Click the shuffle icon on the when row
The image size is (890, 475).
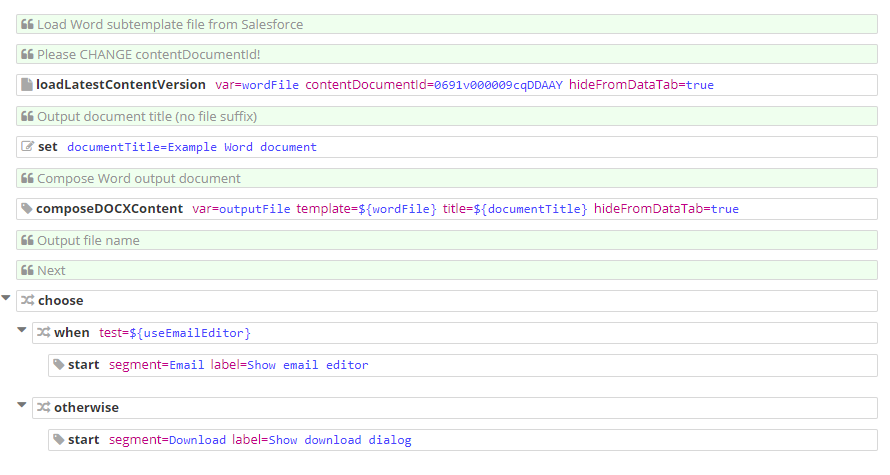[x=44, y=333]
